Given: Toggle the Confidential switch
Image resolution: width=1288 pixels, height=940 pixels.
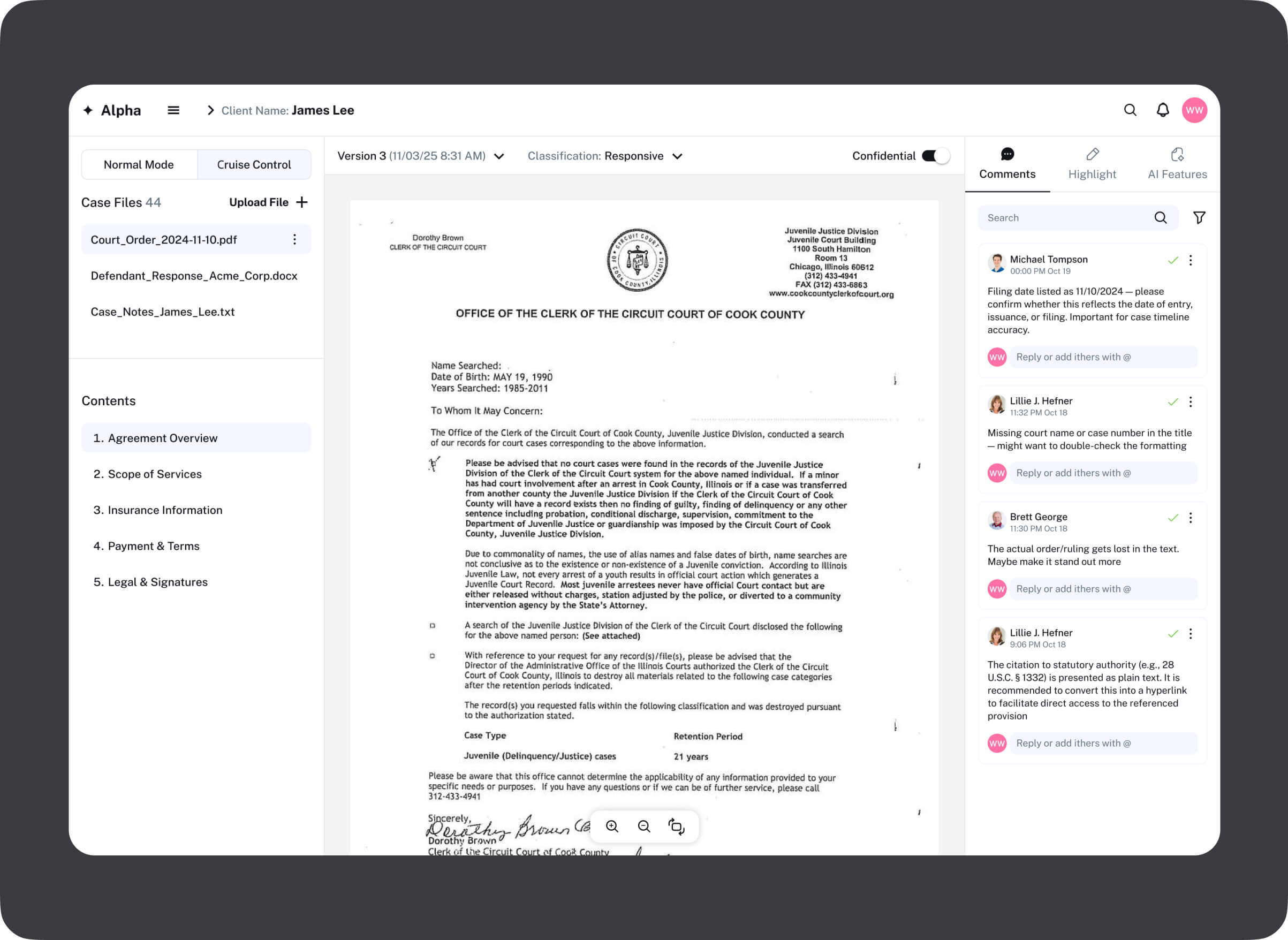Looking at the screenshot, I should pyautogui.click(x=935, y=156).
